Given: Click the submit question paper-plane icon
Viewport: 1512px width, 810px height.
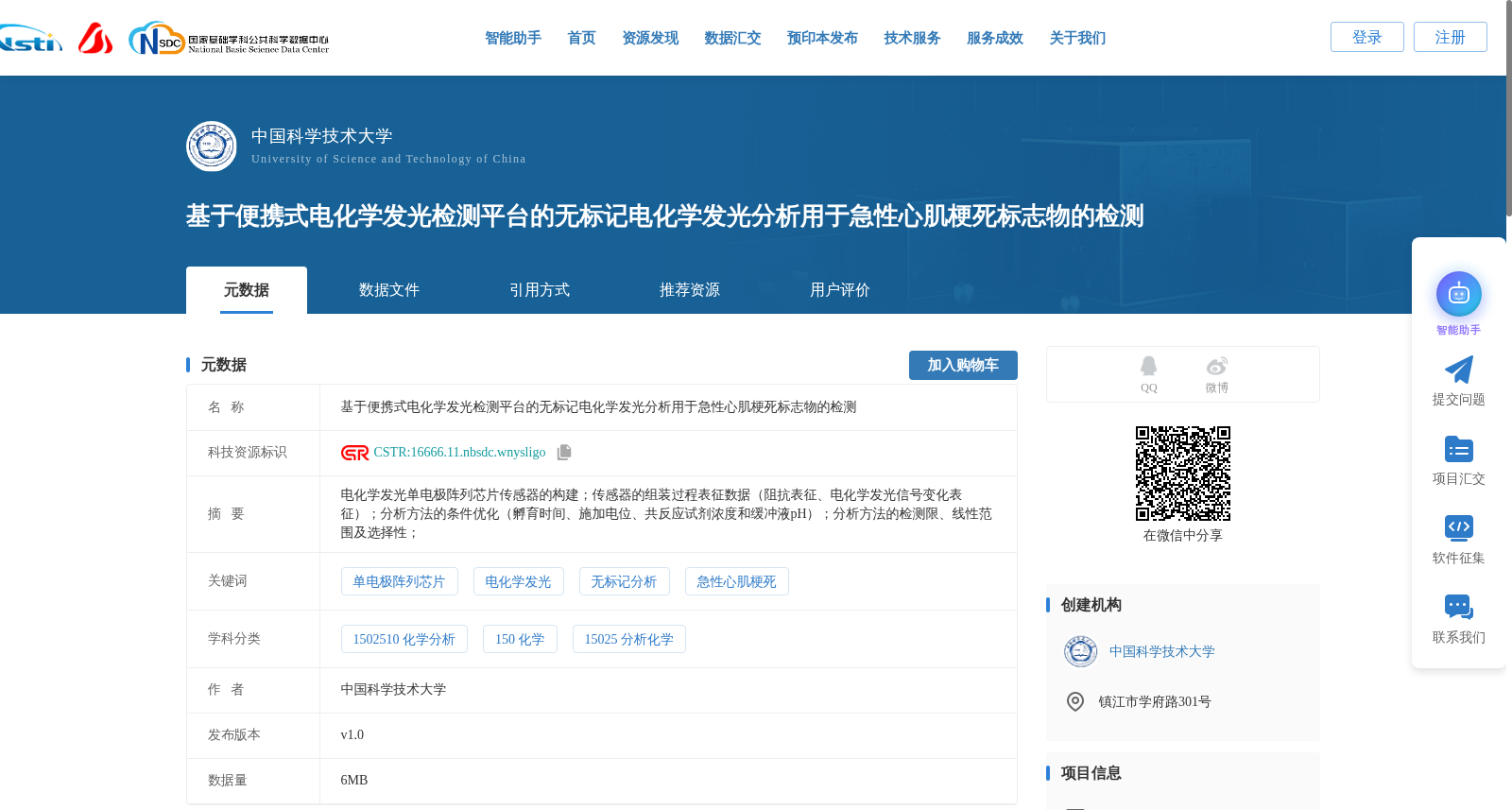Looking at the screenshot, I should point(1459,370).
